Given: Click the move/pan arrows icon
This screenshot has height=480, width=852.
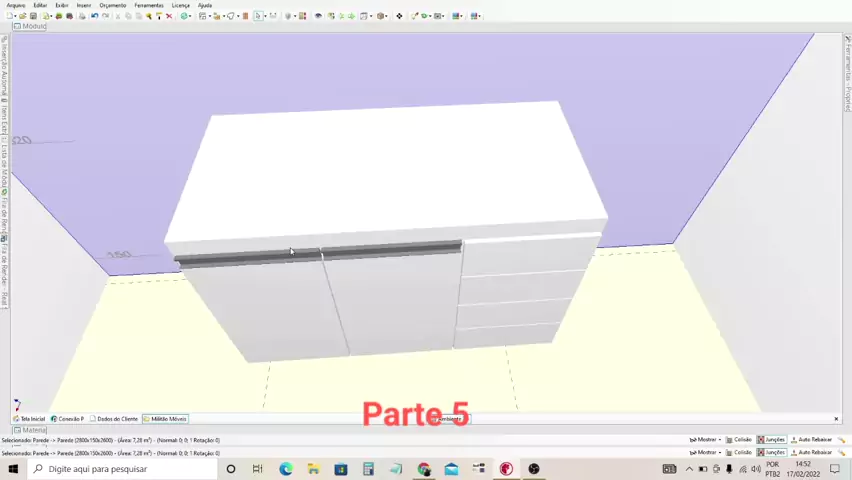Looking at the screenshot, I should 399,16.
